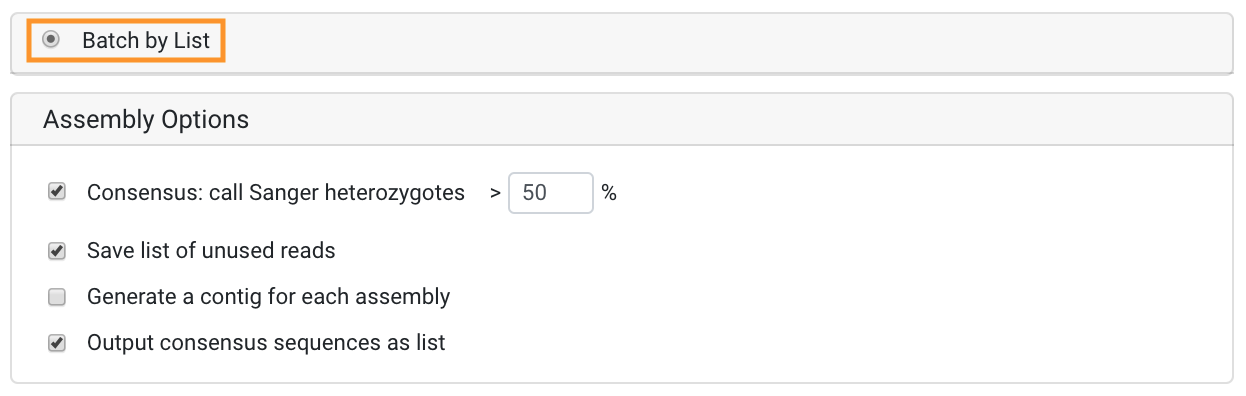Image resolution: width=1246 pixels, height=396 pixels.
Task: Click the "Generate a contig for each assembly" text
Action: 269,297
